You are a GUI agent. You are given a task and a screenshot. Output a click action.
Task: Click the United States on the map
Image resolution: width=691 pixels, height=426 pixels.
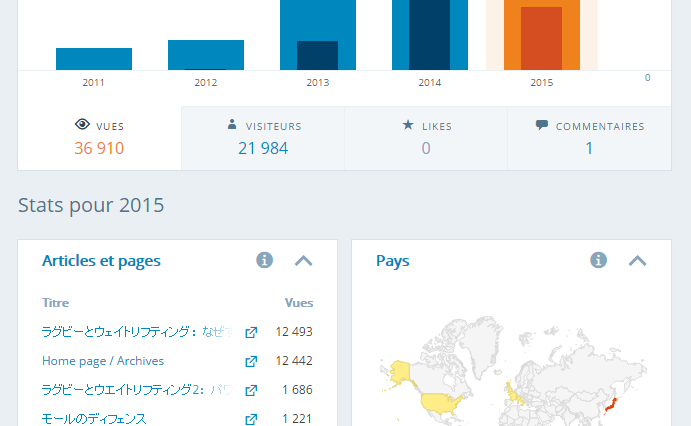[x=441, y=403]
